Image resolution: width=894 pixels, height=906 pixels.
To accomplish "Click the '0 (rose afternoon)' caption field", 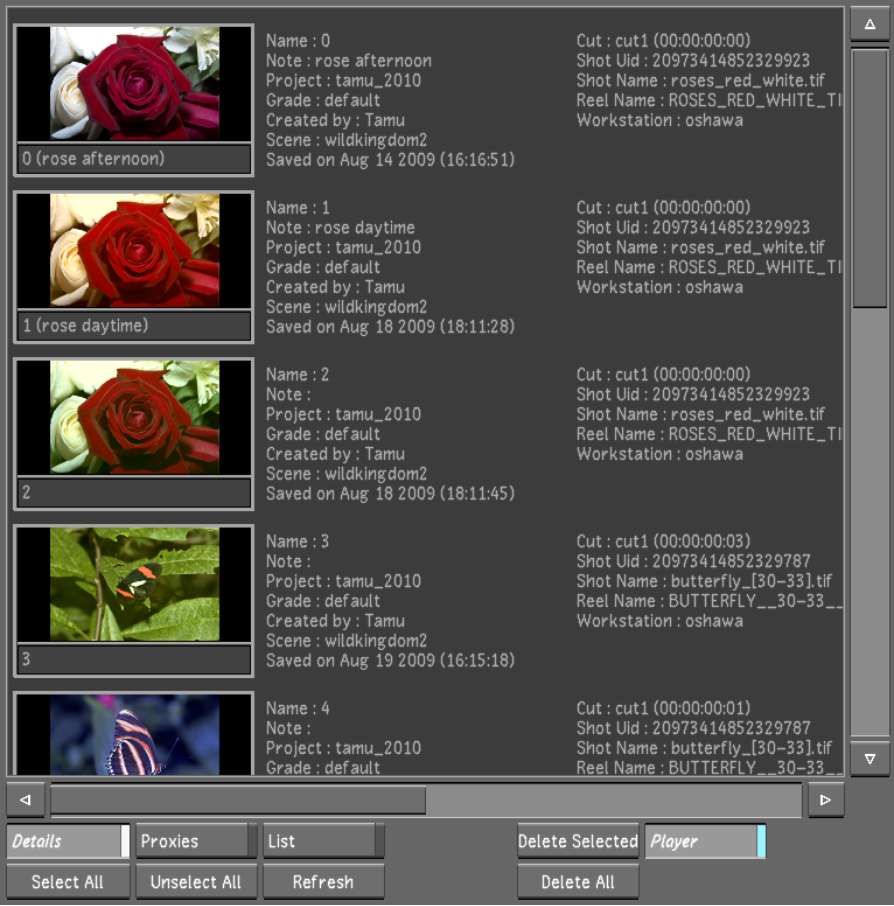I will 134,158.
